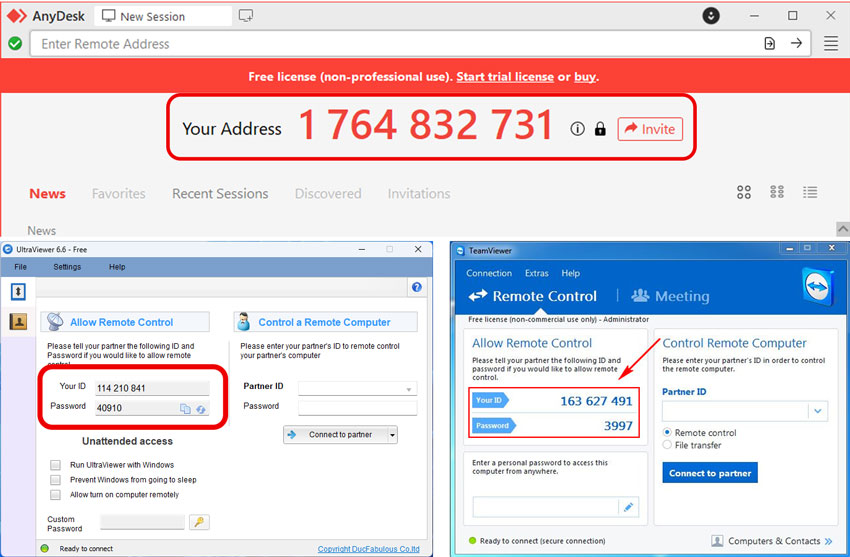Image resolution: width=850 pixels, height=557 pixels.
Task: Open the Recent Sessions tab in AnyDesk
Action: tap(220, 194)
